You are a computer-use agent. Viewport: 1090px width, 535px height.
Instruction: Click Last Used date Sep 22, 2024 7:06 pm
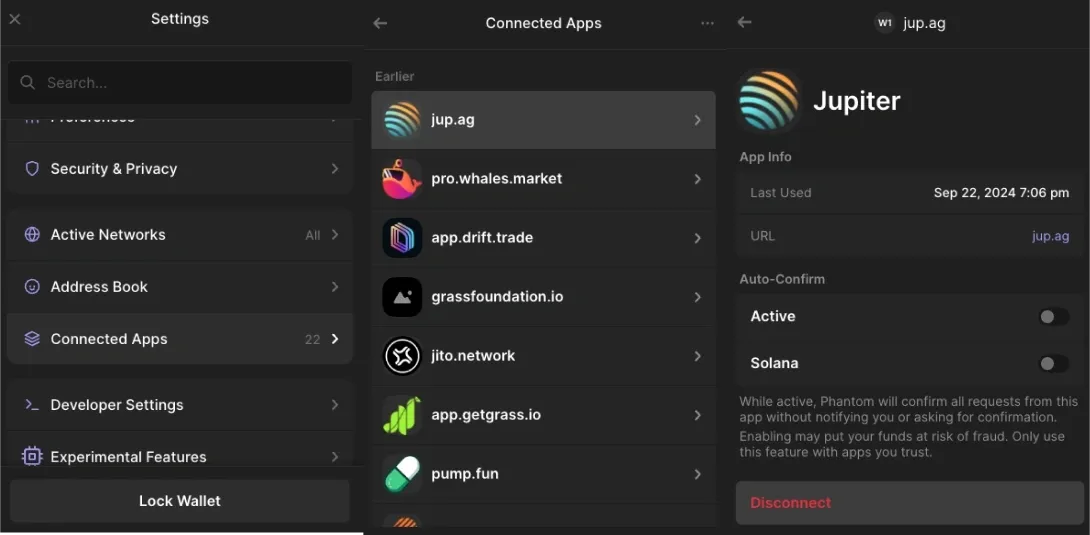(1001, 193)
